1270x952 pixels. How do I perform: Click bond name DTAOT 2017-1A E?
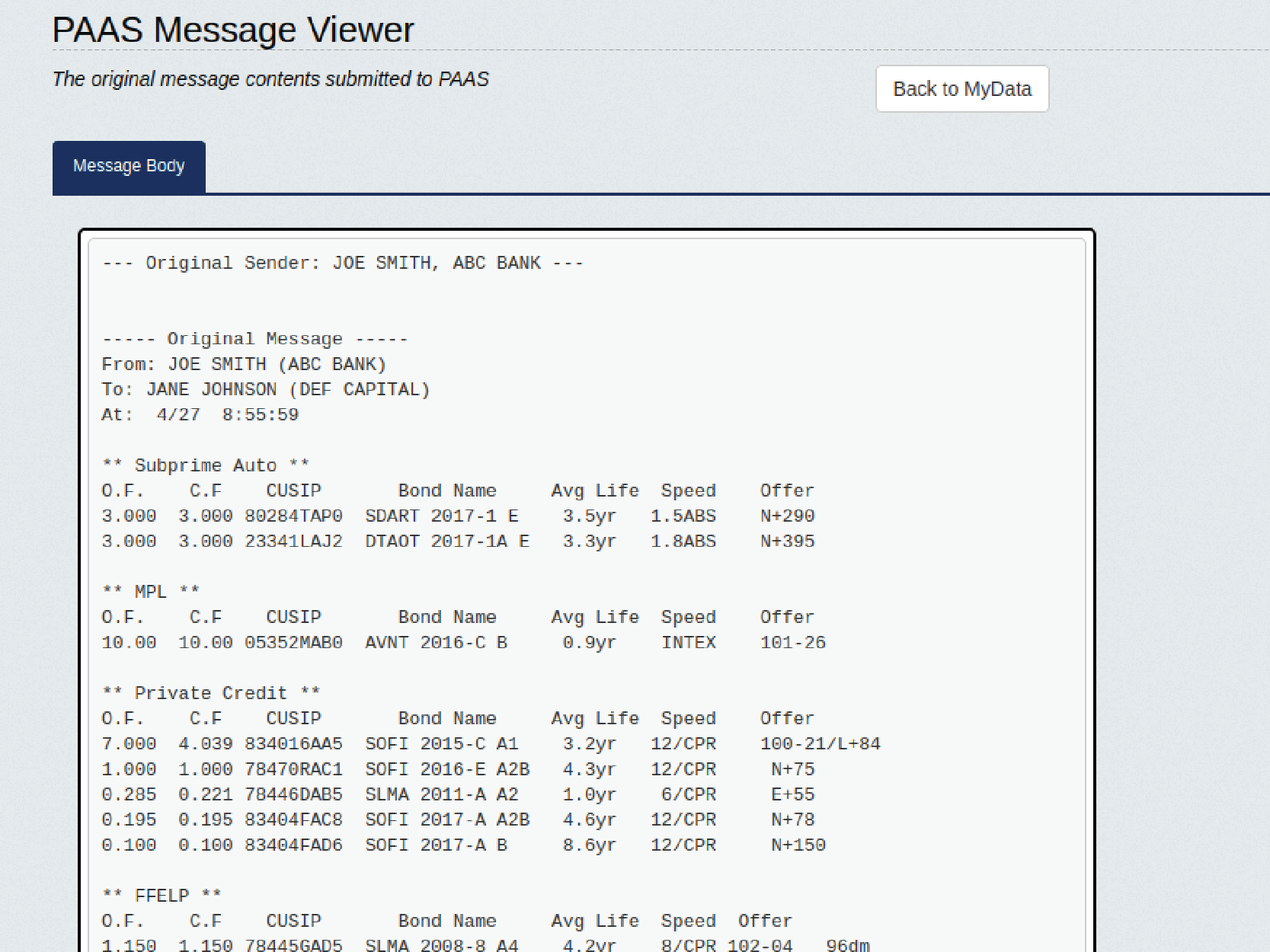pos(446,541)
